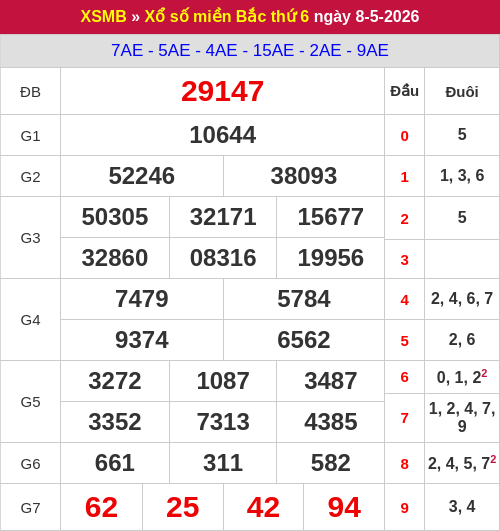Select the special prize number 29147
This screenshot has height=531, width=500.
pyautogui.click(x=222, y=91)
